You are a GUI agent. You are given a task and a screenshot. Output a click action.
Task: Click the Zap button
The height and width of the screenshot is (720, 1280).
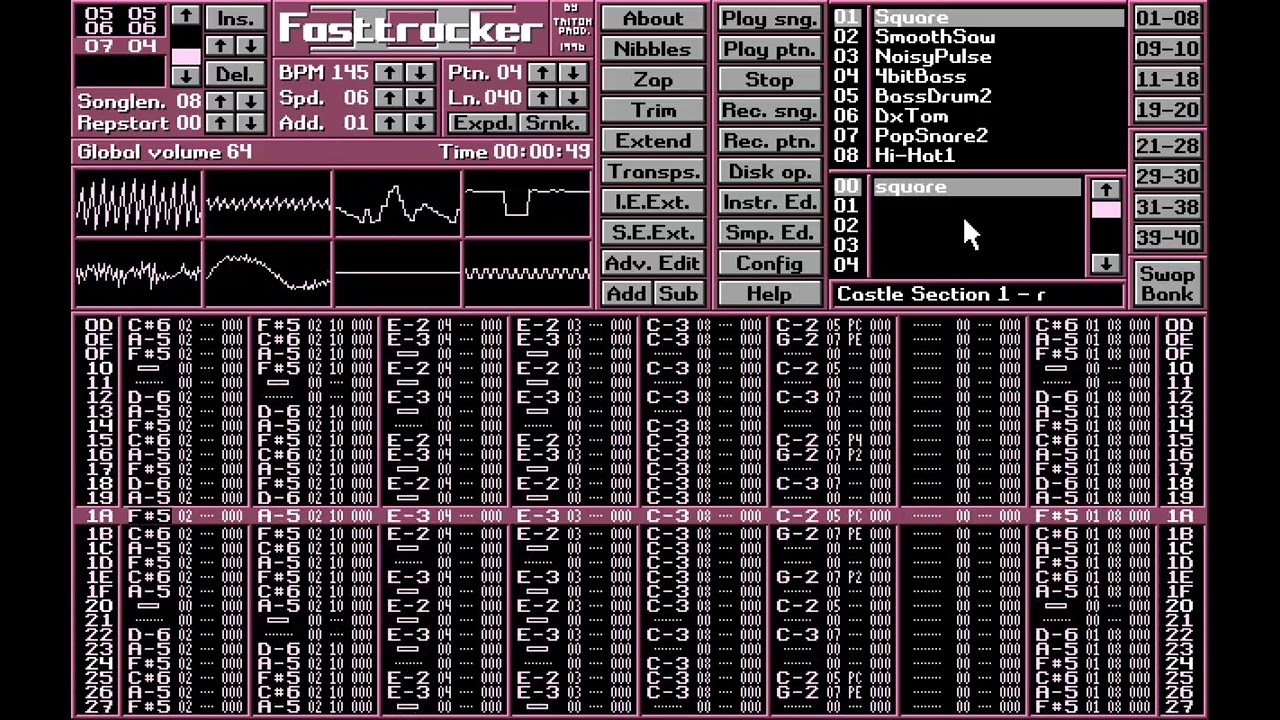652,80
